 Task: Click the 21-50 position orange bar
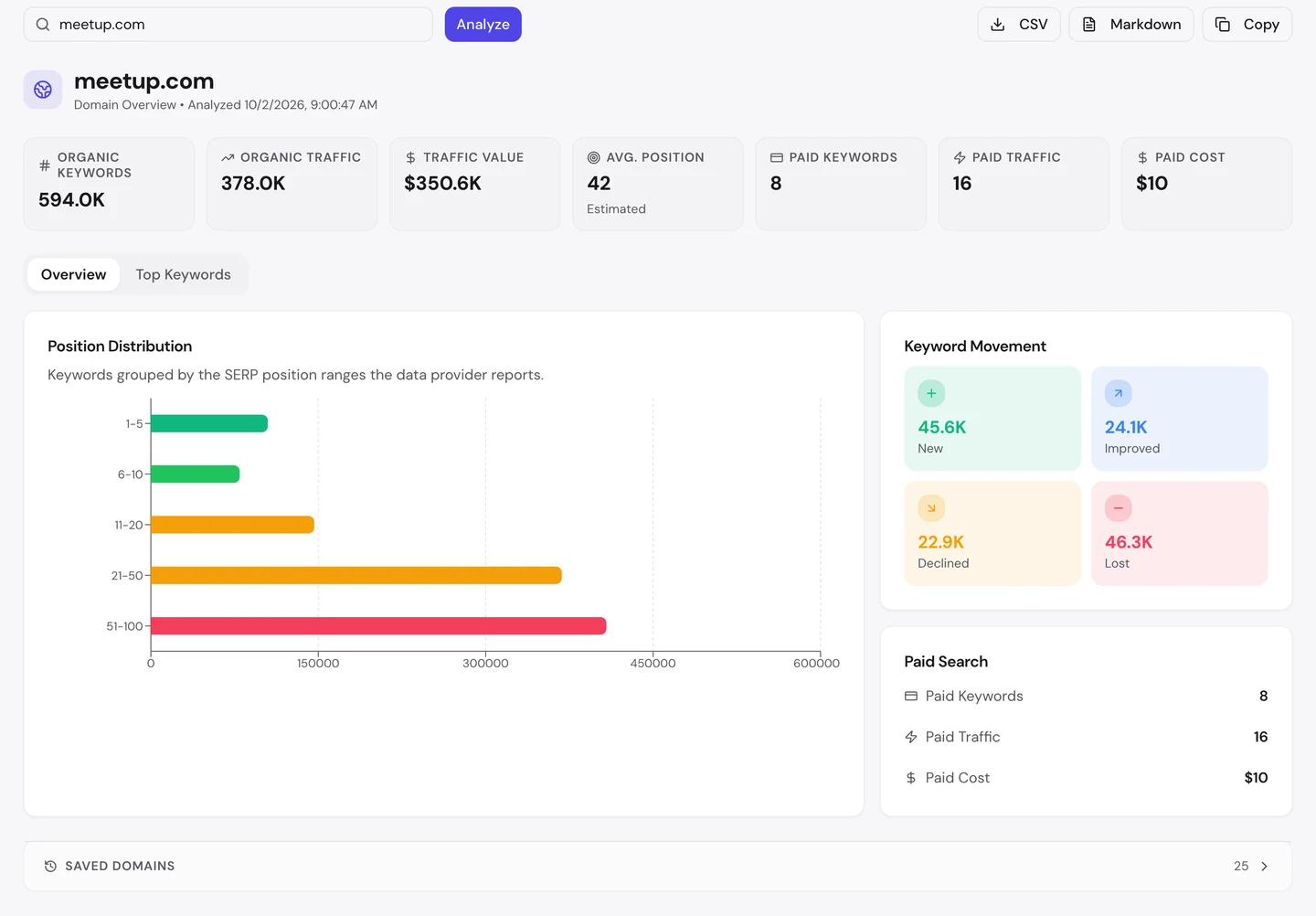coord(356,576)
